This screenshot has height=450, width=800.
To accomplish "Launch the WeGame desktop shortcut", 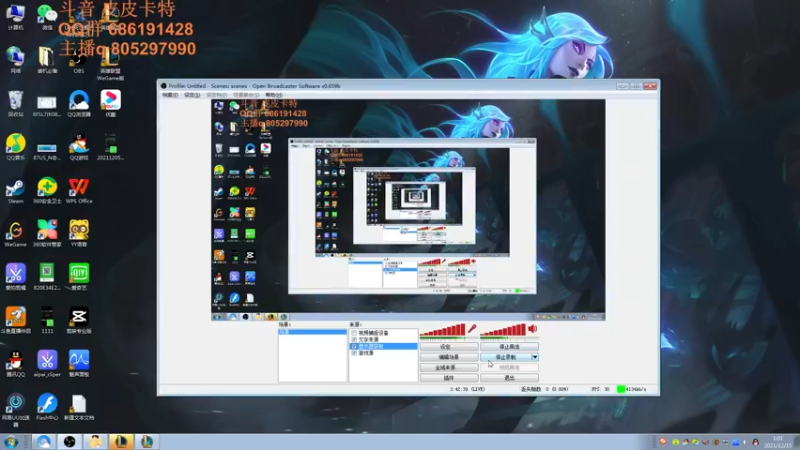I will (15, 234).
